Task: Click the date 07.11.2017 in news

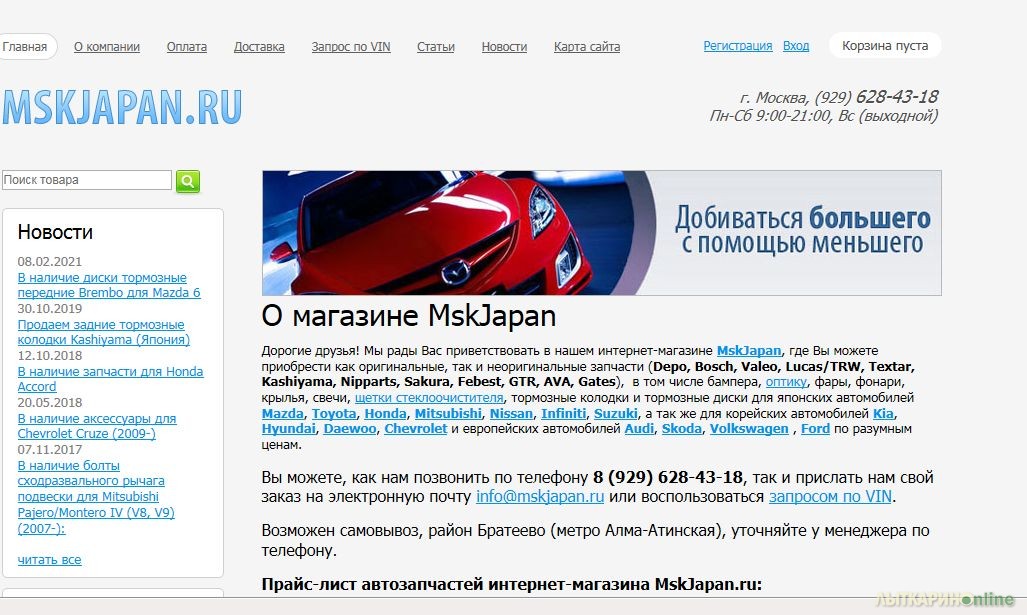Action: tap(50, 450)
